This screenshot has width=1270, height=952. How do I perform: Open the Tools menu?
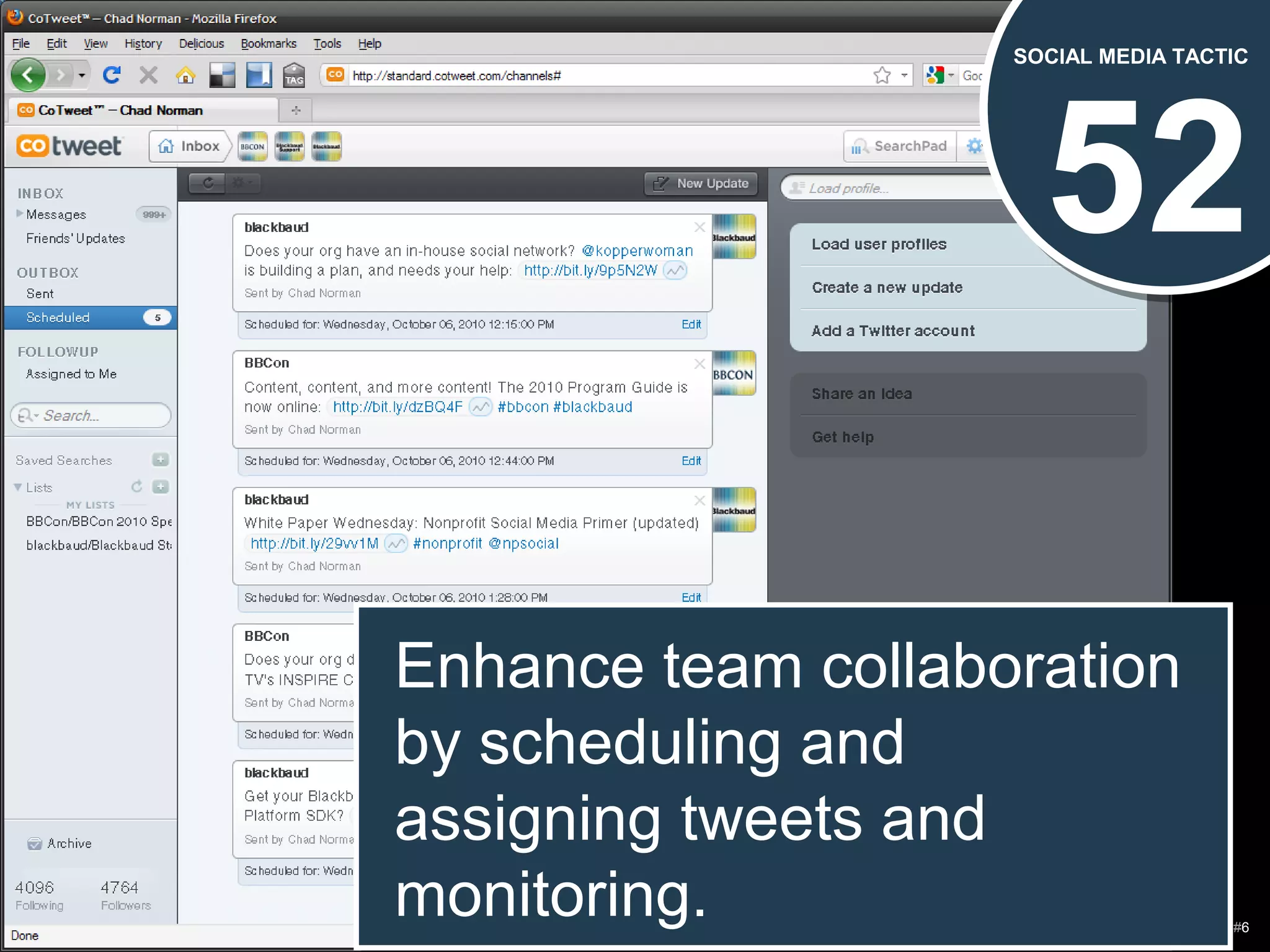tap(327, 43)
